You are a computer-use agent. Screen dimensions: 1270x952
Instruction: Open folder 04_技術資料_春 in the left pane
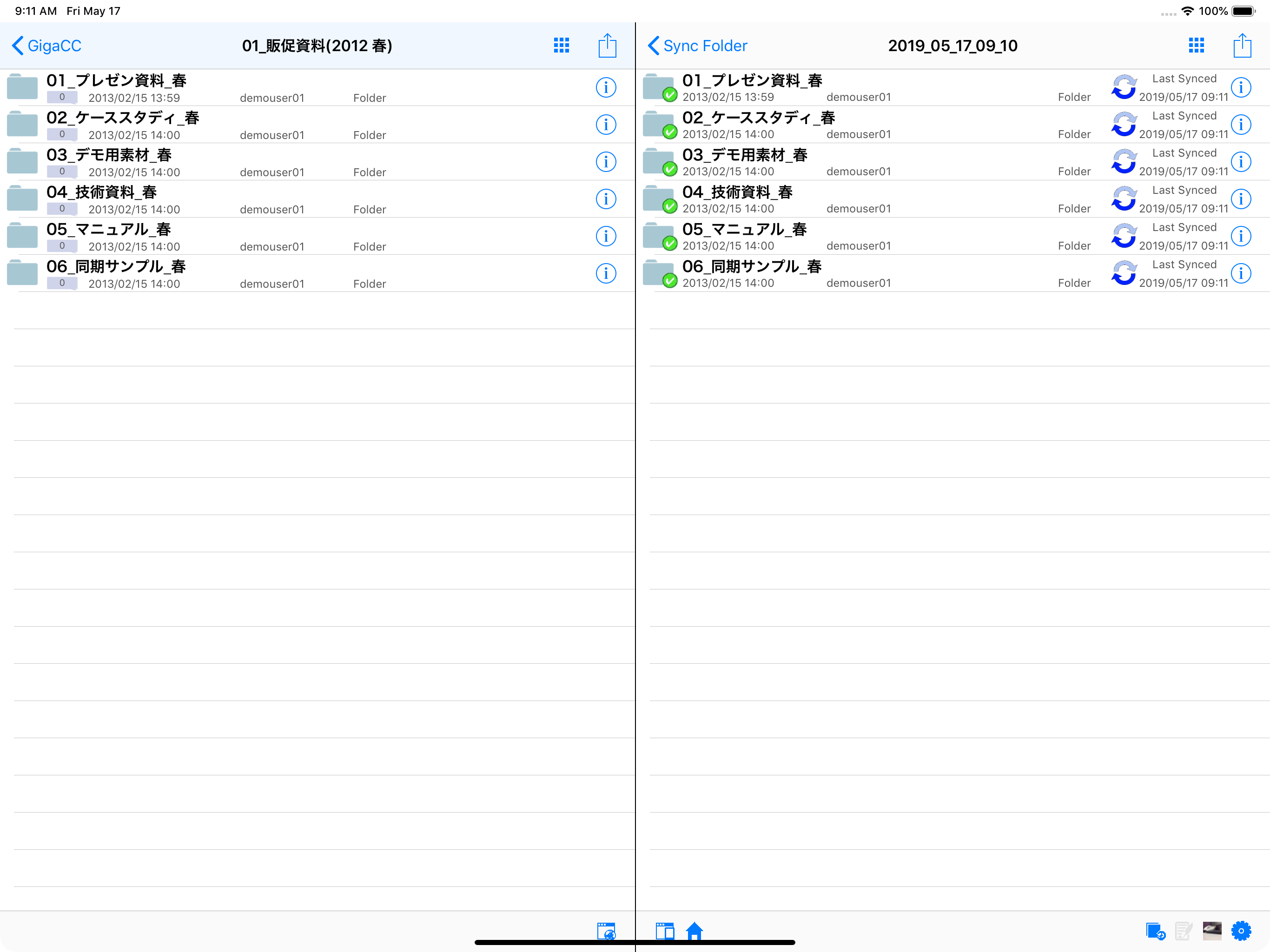(317, 198)
